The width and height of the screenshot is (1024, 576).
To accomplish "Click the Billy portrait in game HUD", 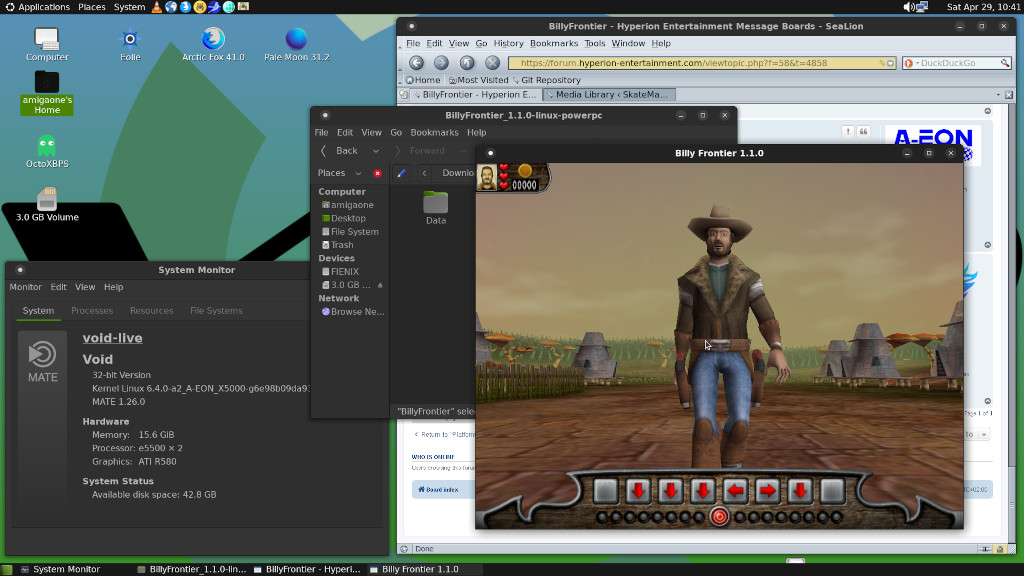I will pos(487,177).
